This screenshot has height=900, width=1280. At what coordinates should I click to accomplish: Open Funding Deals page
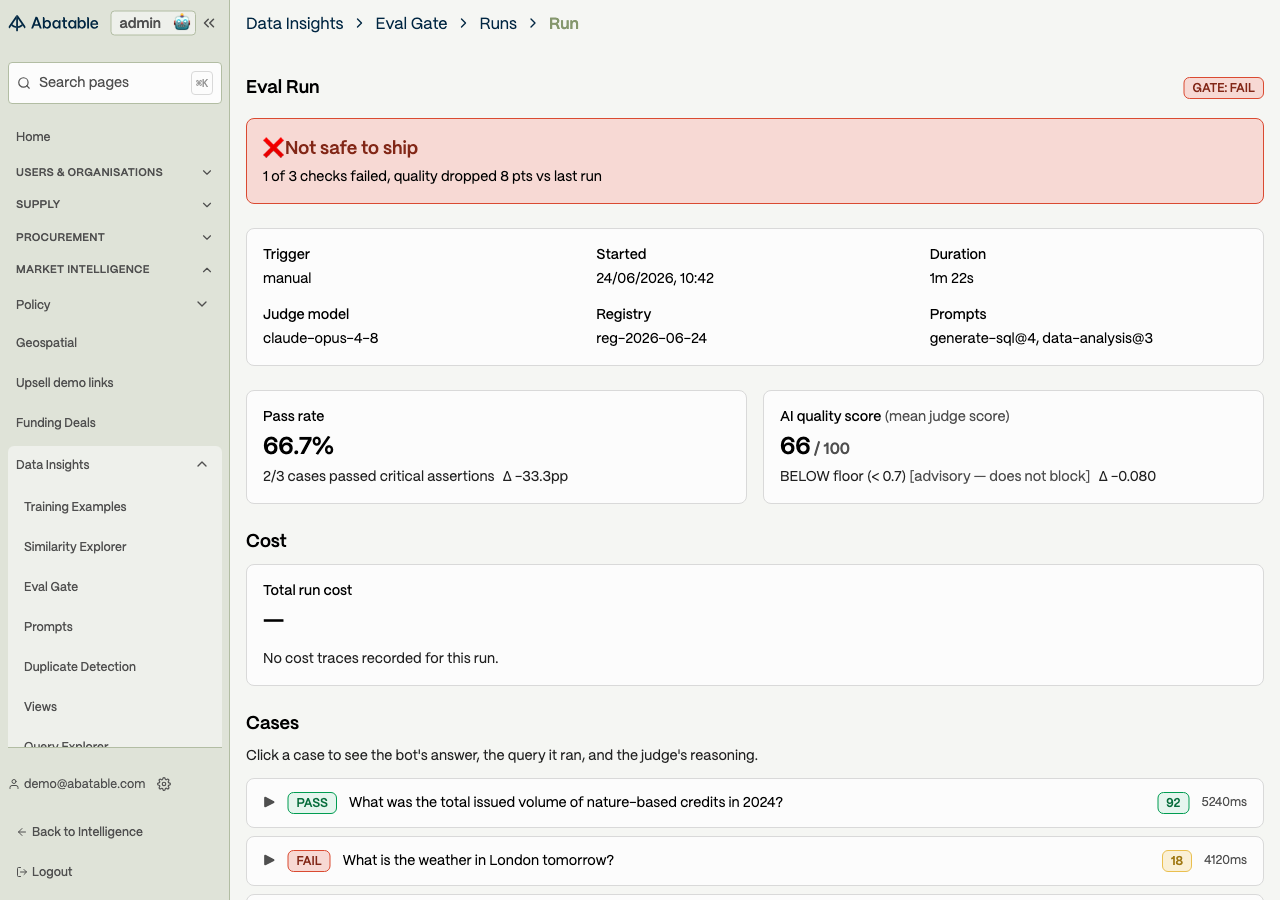[56, 423]
